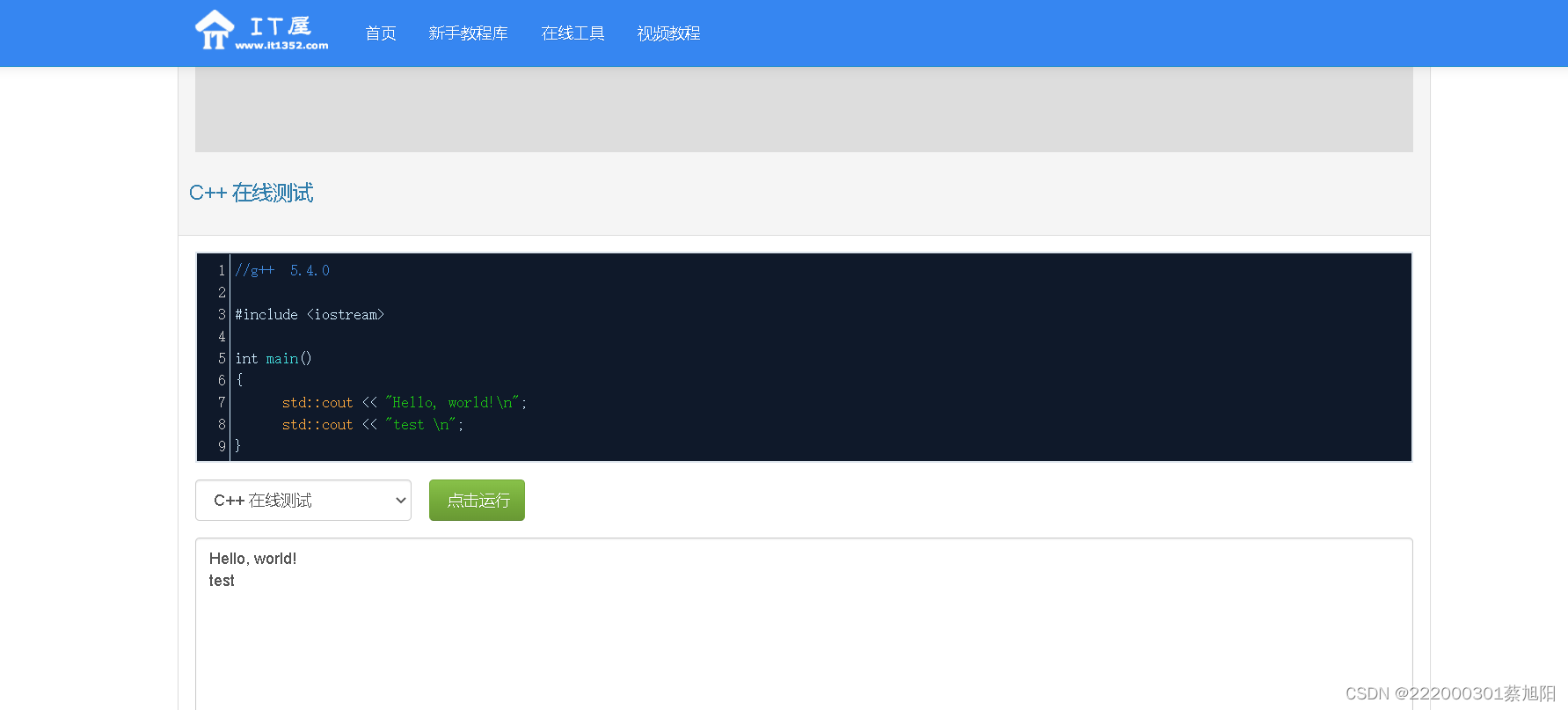This screenshot has width=1568, height=710.
Task: Click inside the output text area
Action: [804, 625]
